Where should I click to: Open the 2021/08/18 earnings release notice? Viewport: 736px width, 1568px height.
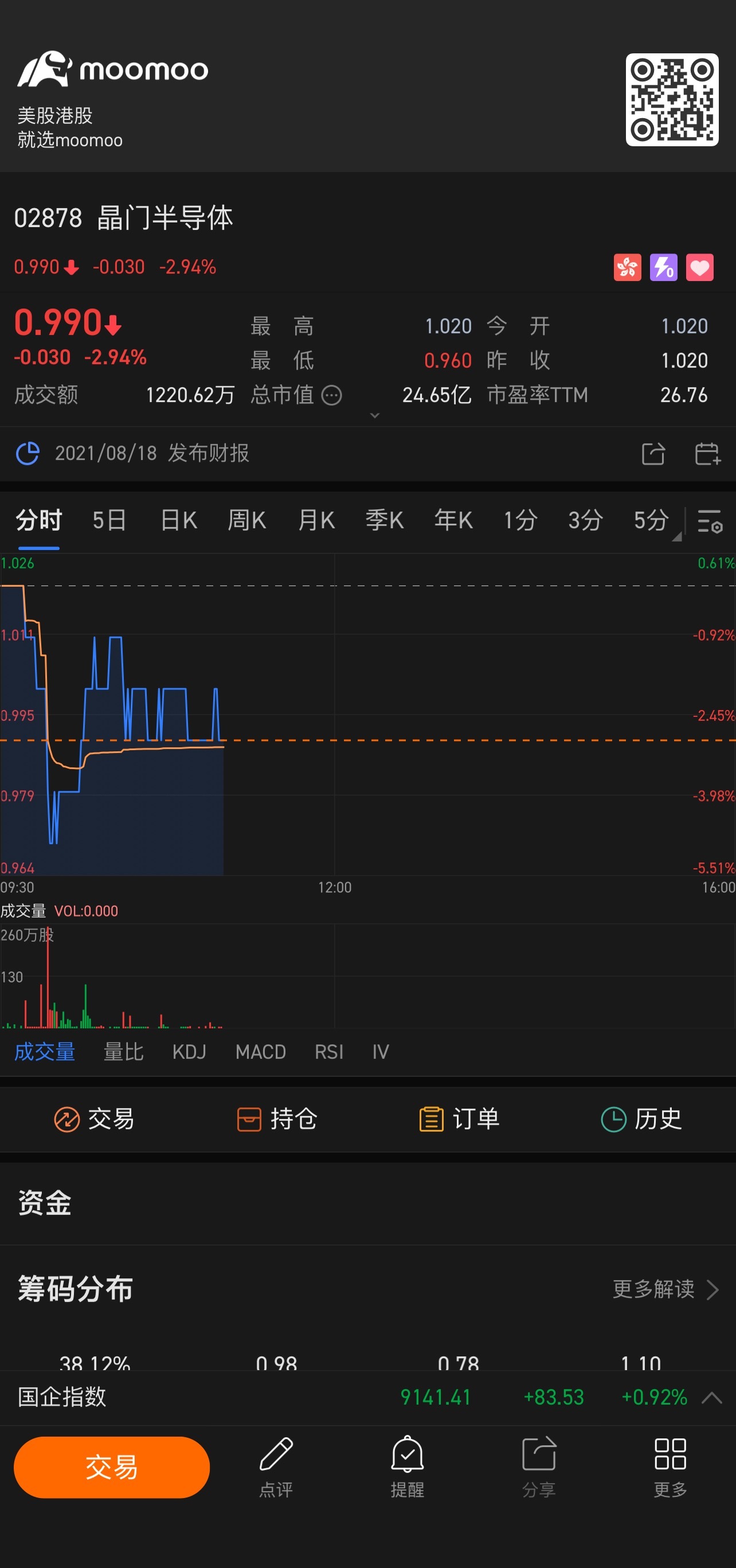[x=152, y=453]
